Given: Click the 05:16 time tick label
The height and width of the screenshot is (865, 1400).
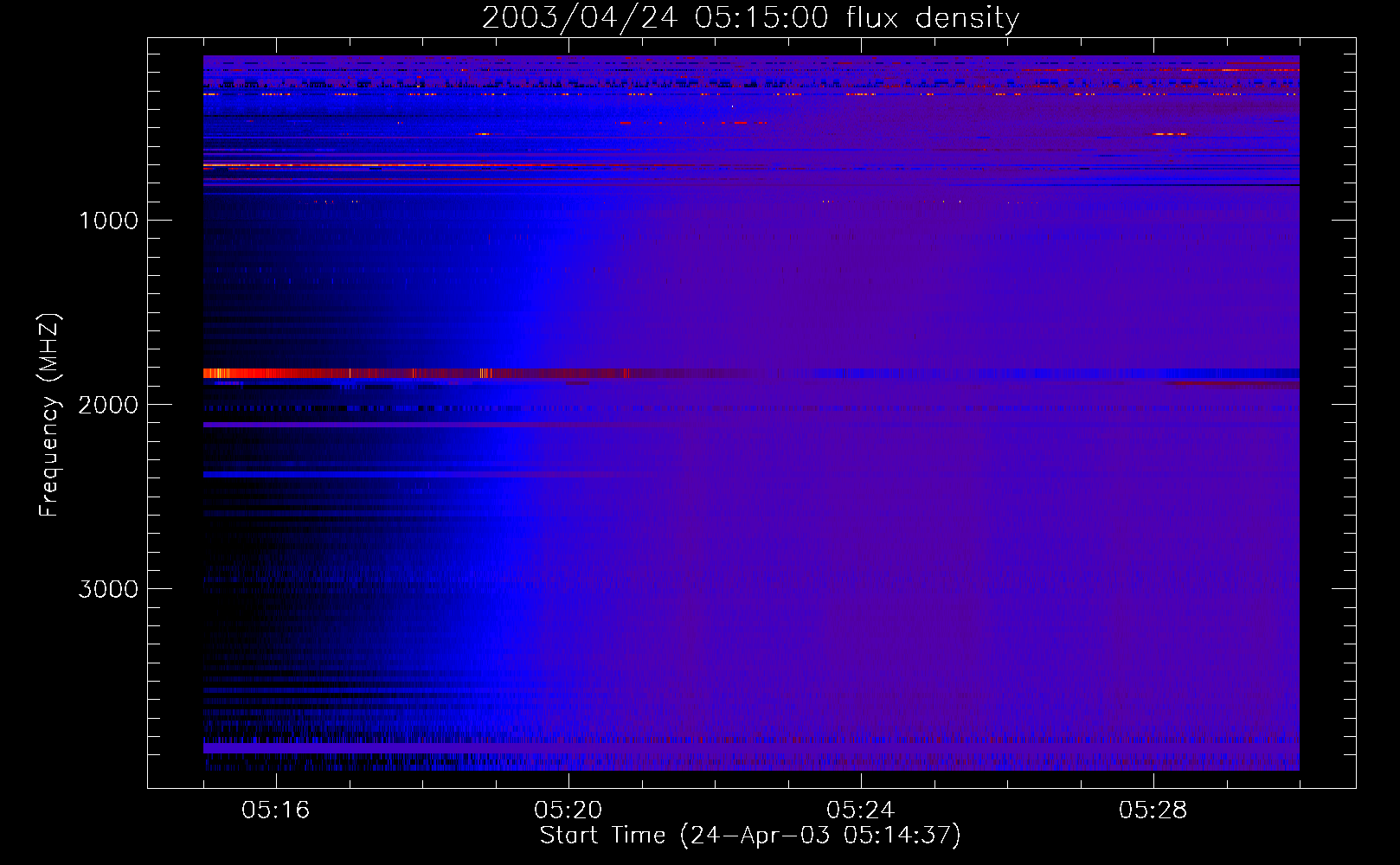Looking at the screenshot, I should coord(276,810).
